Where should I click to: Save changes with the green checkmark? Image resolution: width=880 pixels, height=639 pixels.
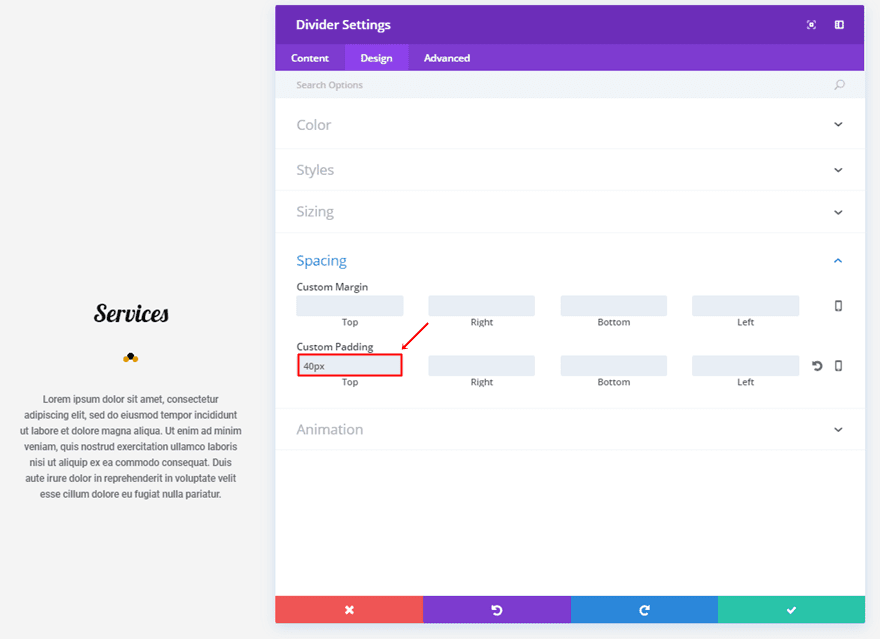791,610
